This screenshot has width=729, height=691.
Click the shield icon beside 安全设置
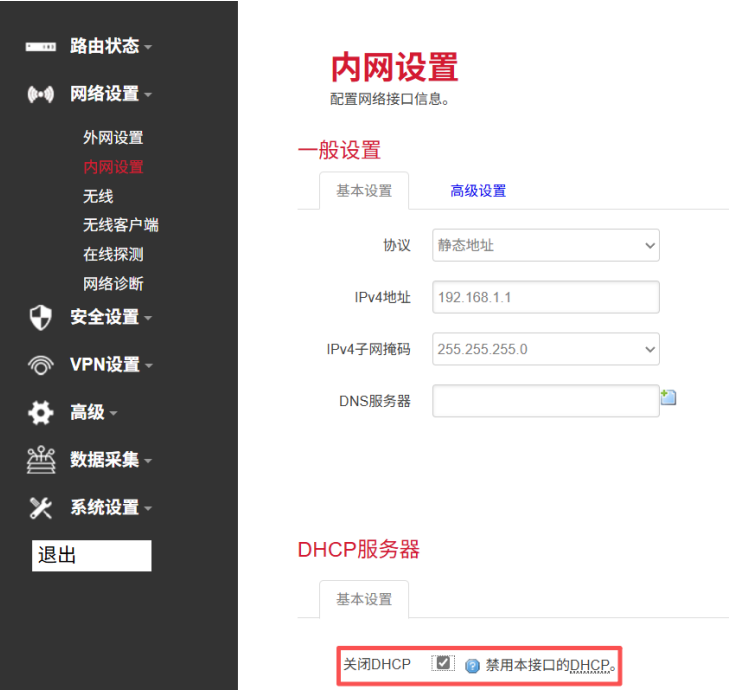pos(40,318)
